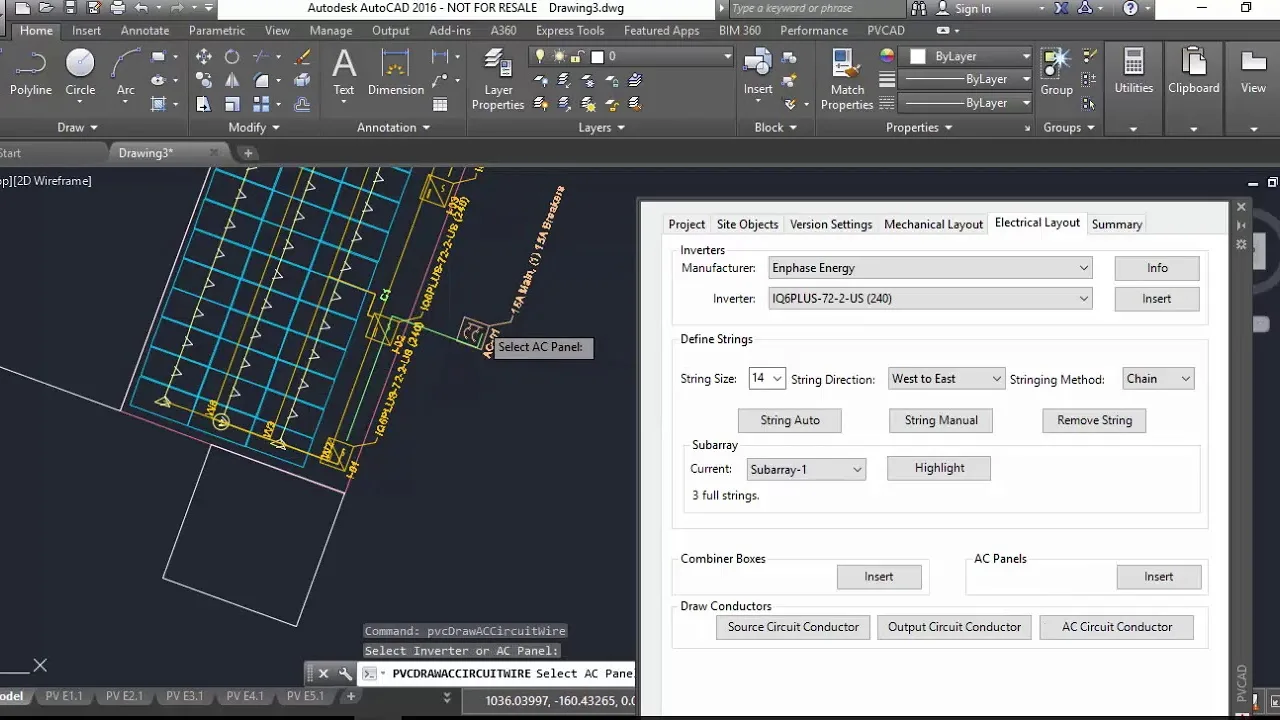This screenshot has width=1280, height=720.
Task: Select the Text annotation tool
Action: tap(344, 73)
